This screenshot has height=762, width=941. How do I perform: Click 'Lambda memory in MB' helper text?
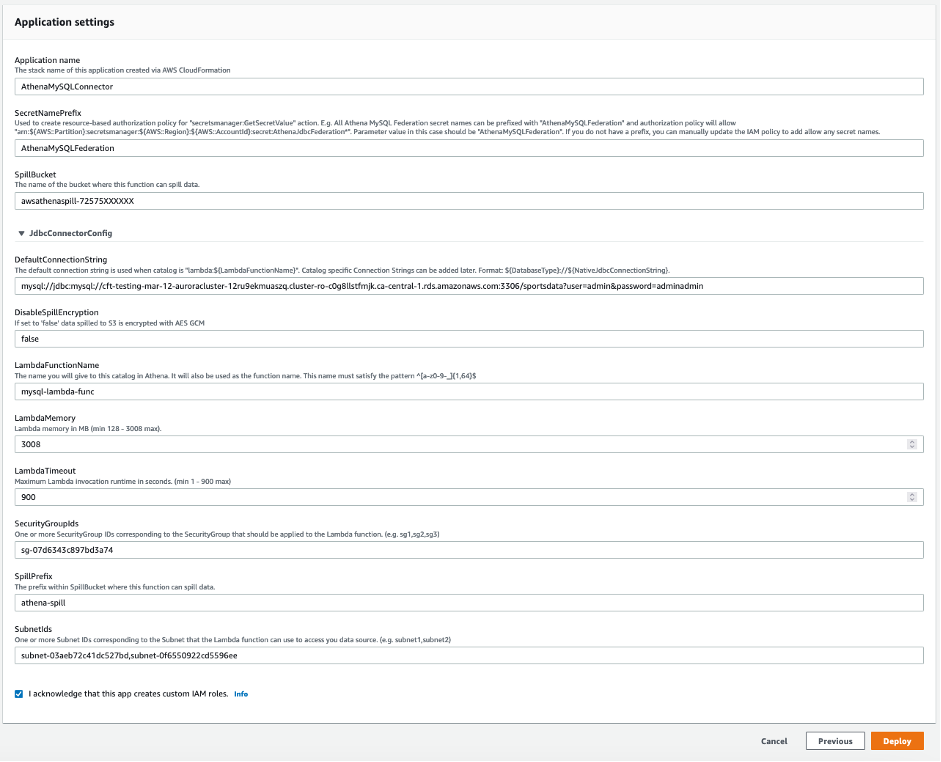click(x=88, y=428)
